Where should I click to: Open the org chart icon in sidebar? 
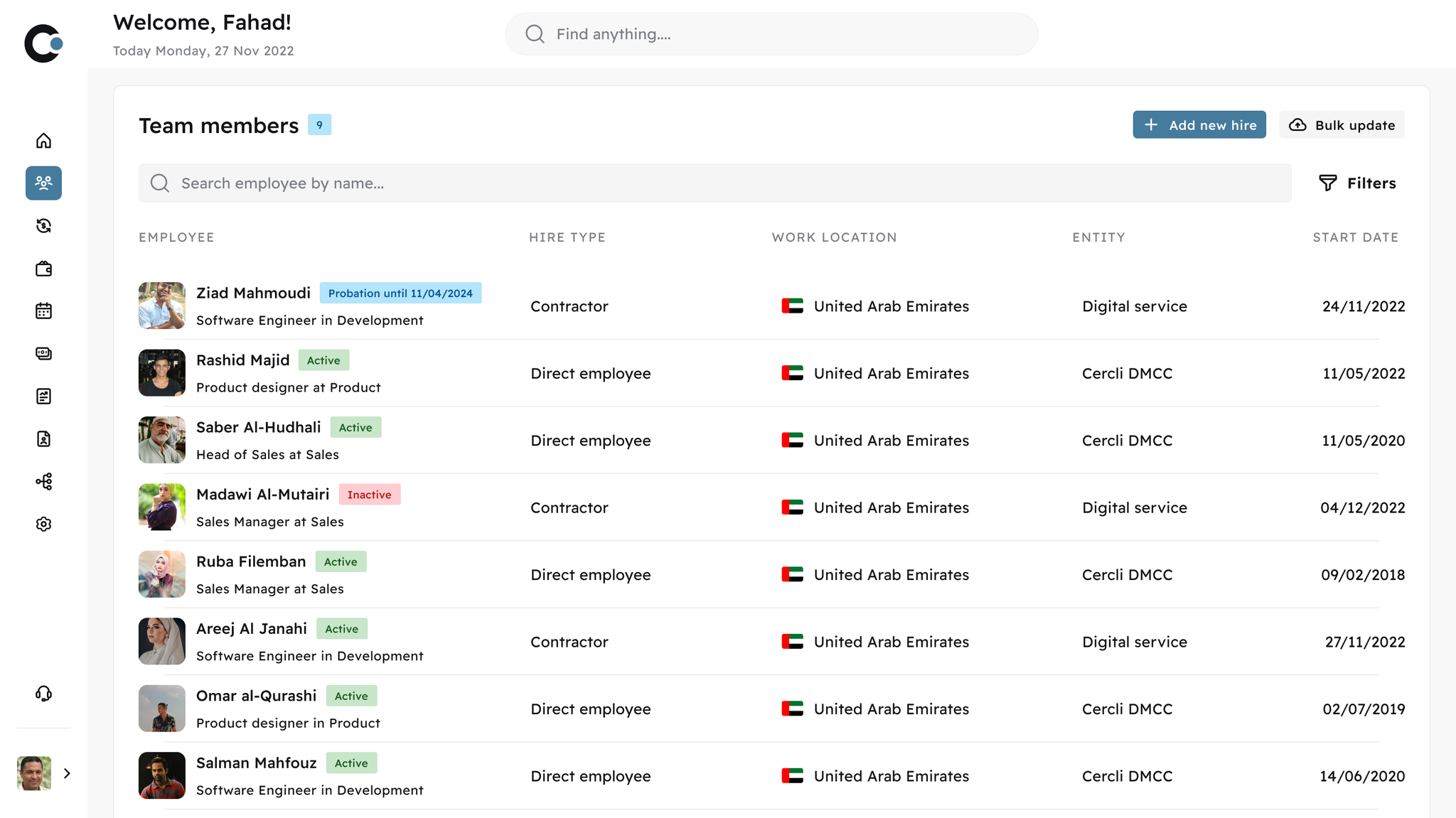click(43, 482)
